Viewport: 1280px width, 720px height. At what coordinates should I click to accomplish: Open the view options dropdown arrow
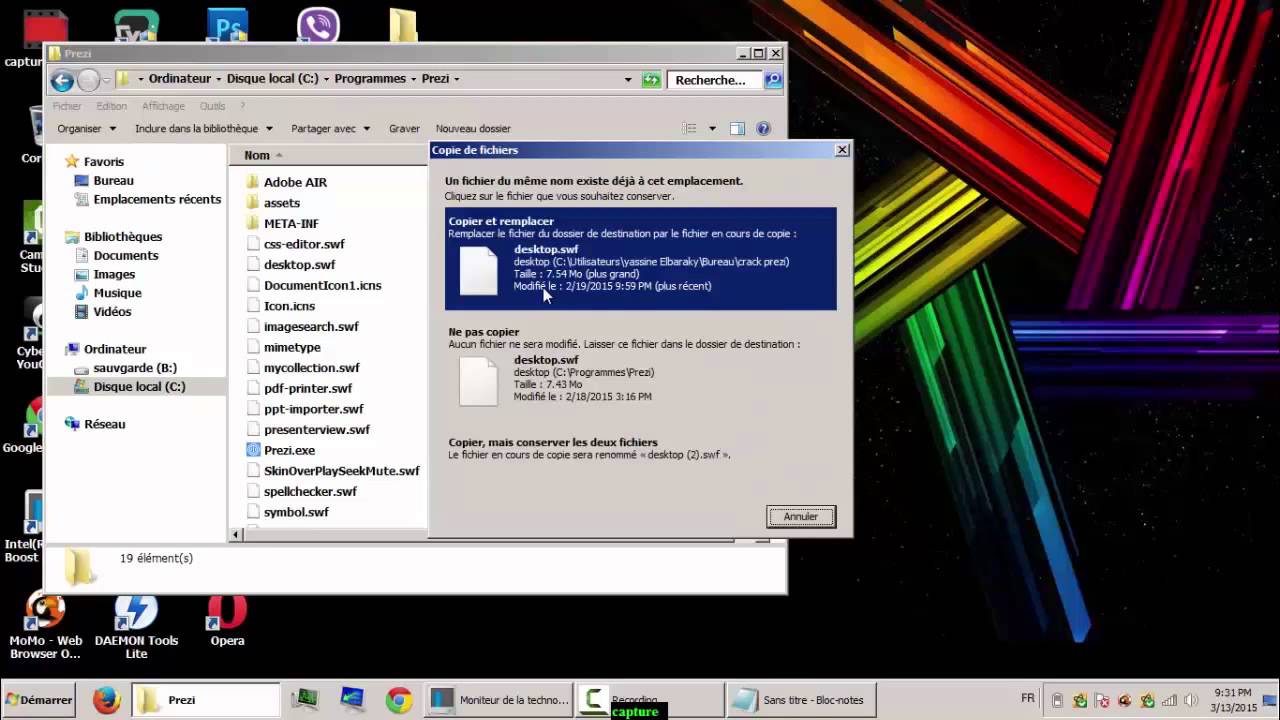(x=712, y=129)
